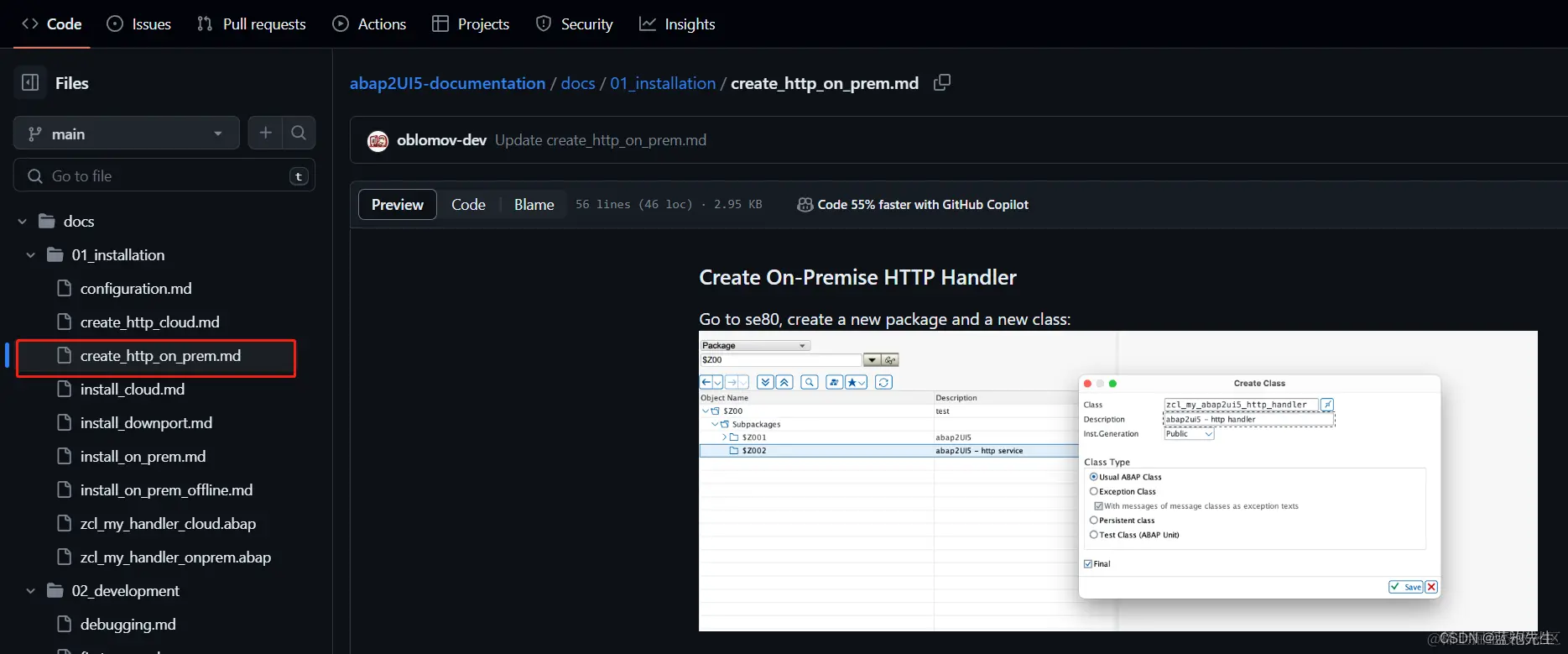Click 'Code 55% faster with GitHub Copilot'
Screen dimensions: 1568x654
tap(923, 205)
